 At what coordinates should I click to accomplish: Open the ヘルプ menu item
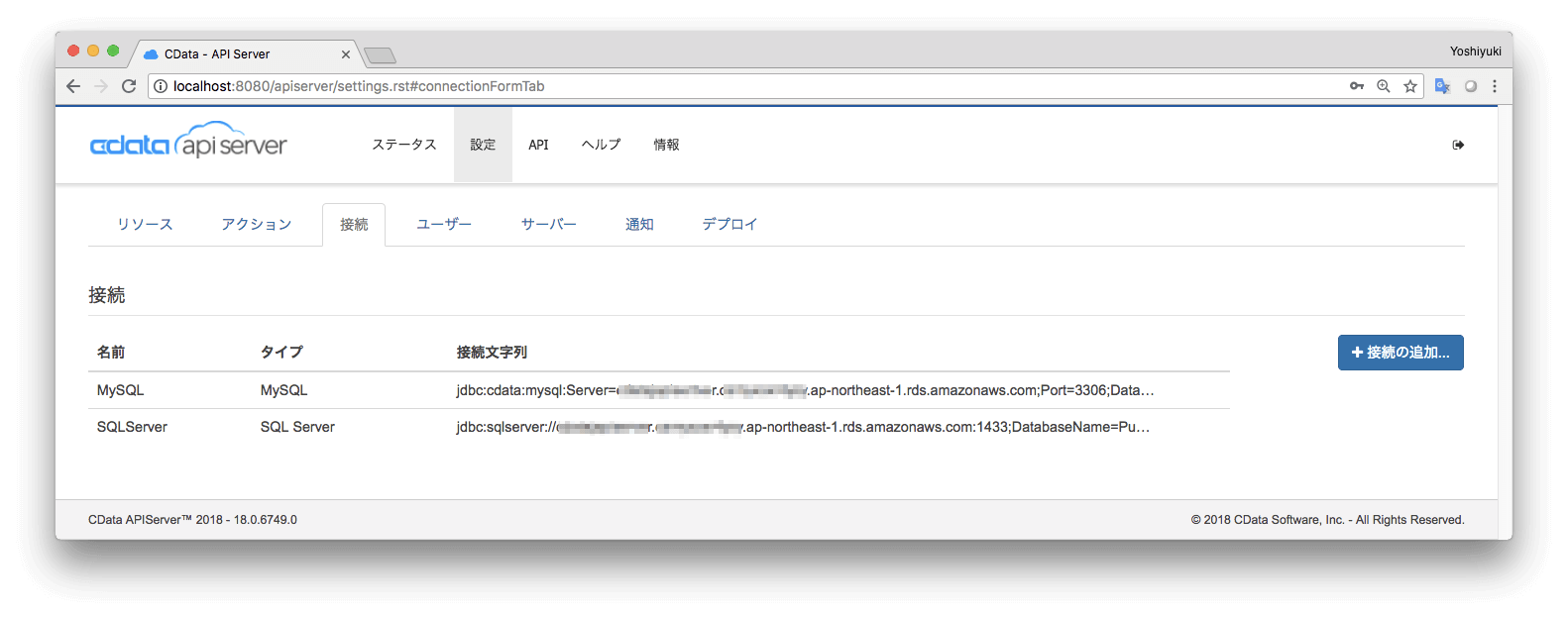tap(601, 145)
